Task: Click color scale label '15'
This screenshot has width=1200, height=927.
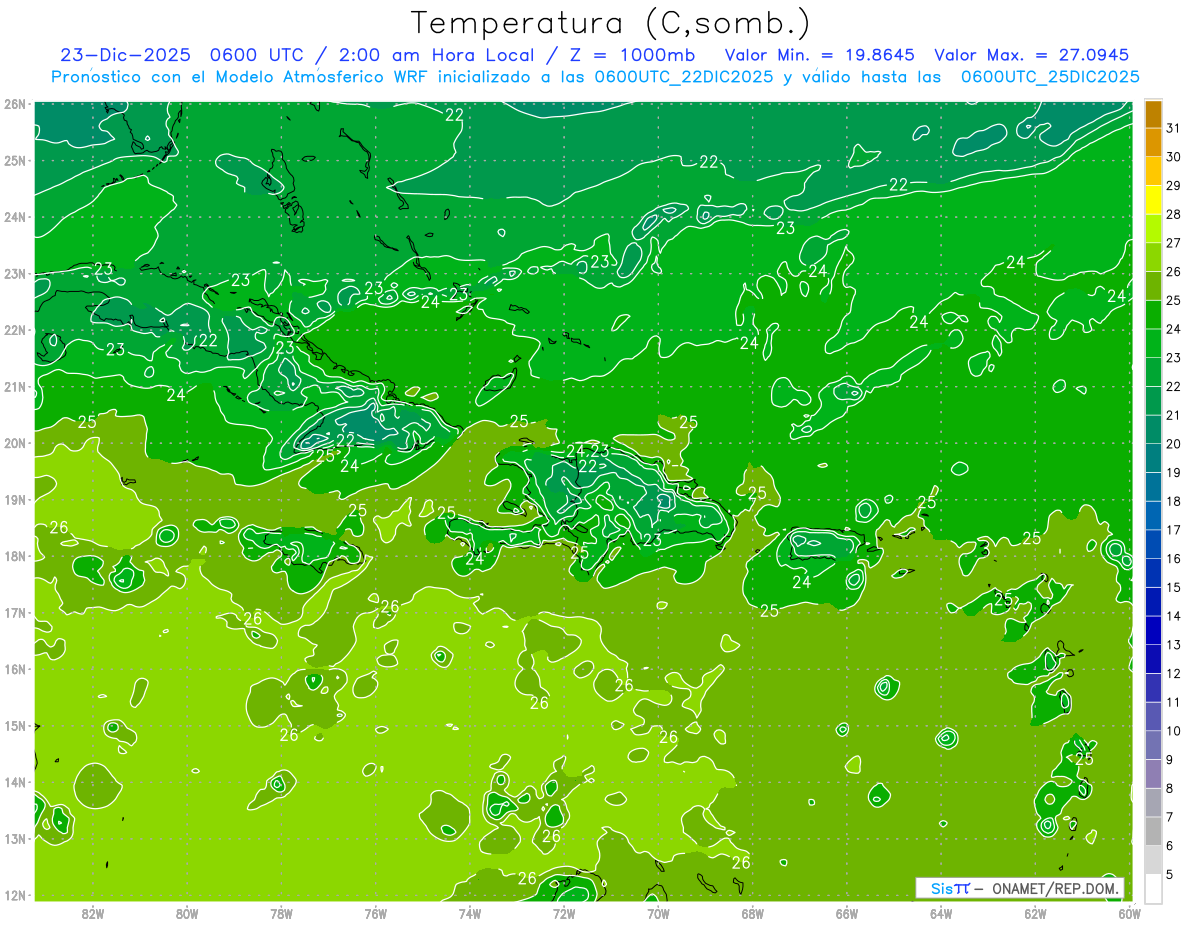Action: [x=1173, y=587]
